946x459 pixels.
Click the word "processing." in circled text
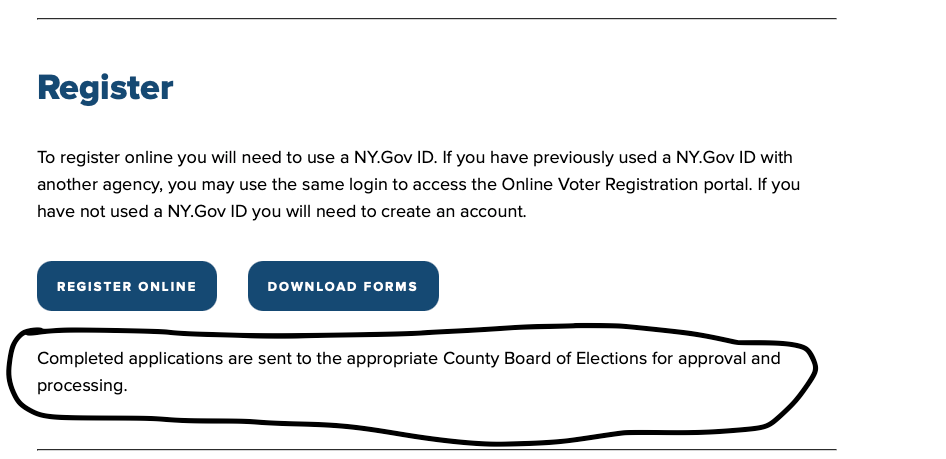pos(82,384)
